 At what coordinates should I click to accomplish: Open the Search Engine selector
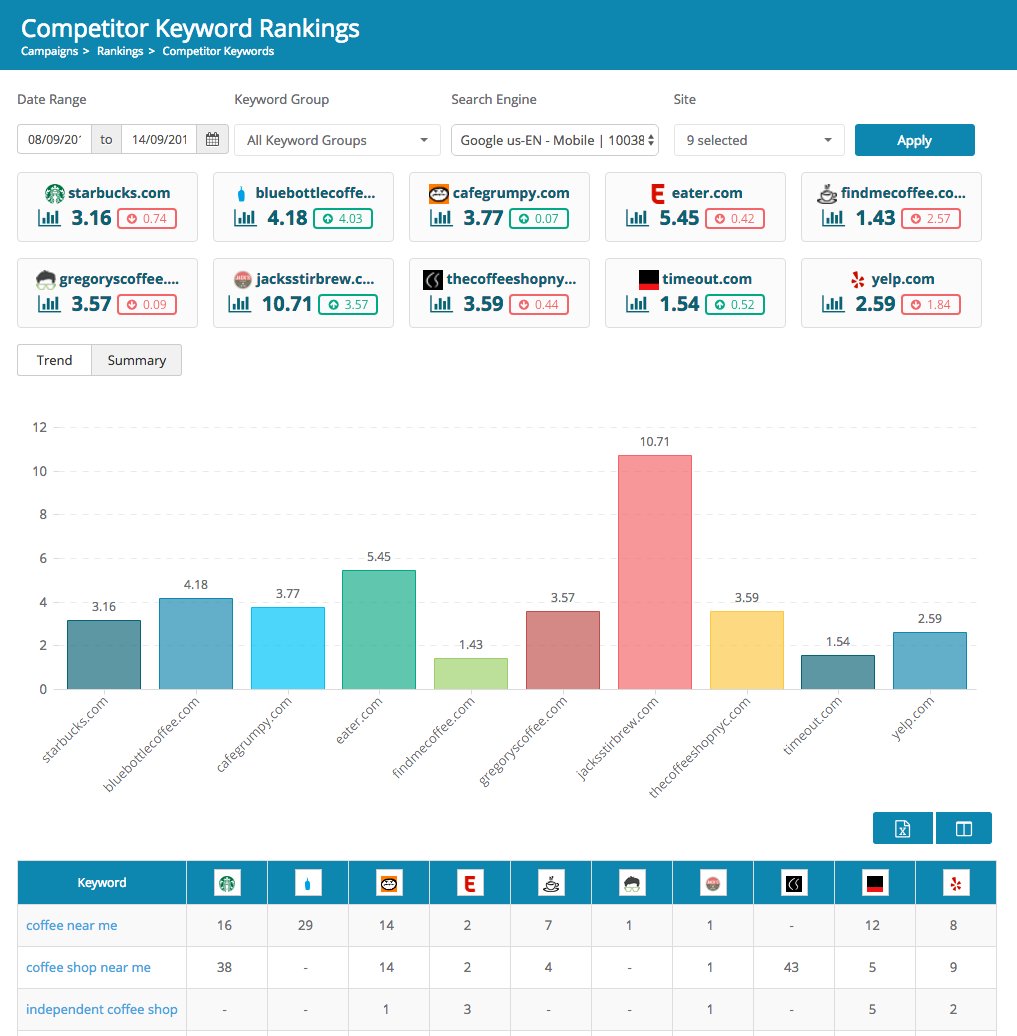(554, 140)
